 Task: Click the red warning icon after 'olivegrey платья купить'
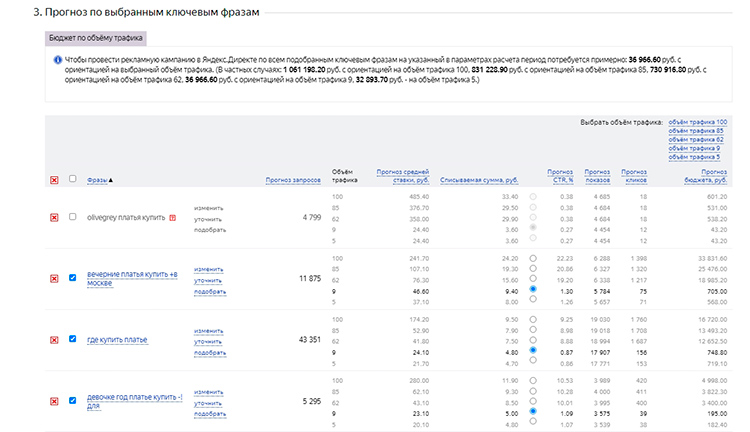click(x=172, y=217)
